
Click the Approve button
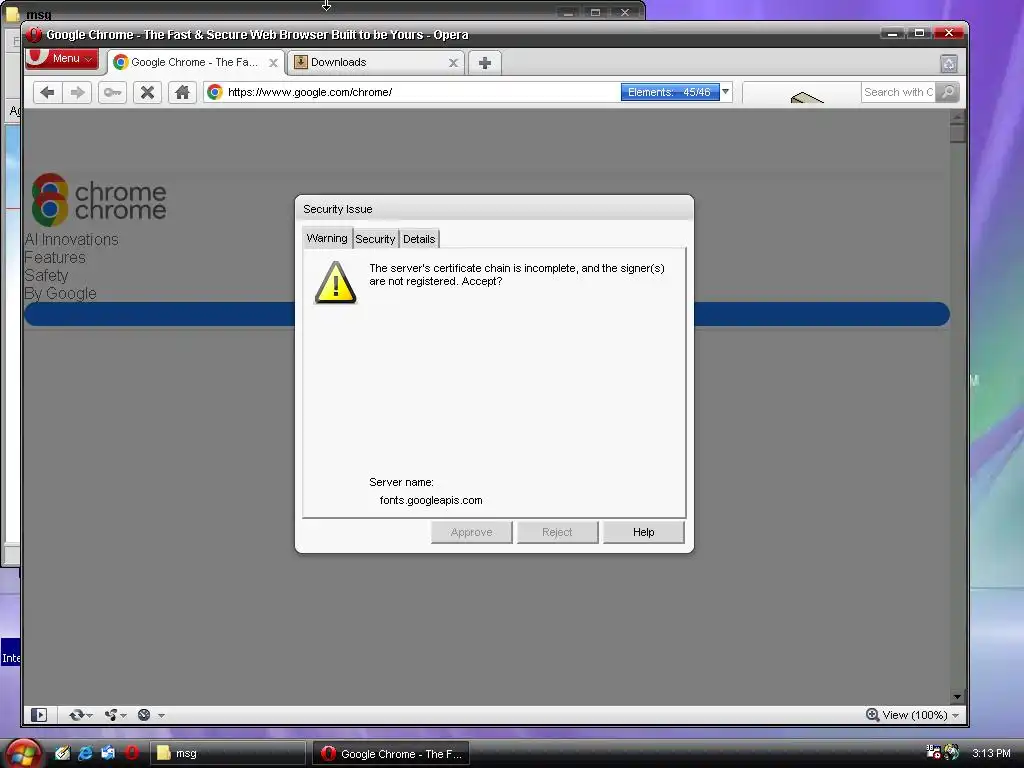pyautogui.click(x=472, y=532)
